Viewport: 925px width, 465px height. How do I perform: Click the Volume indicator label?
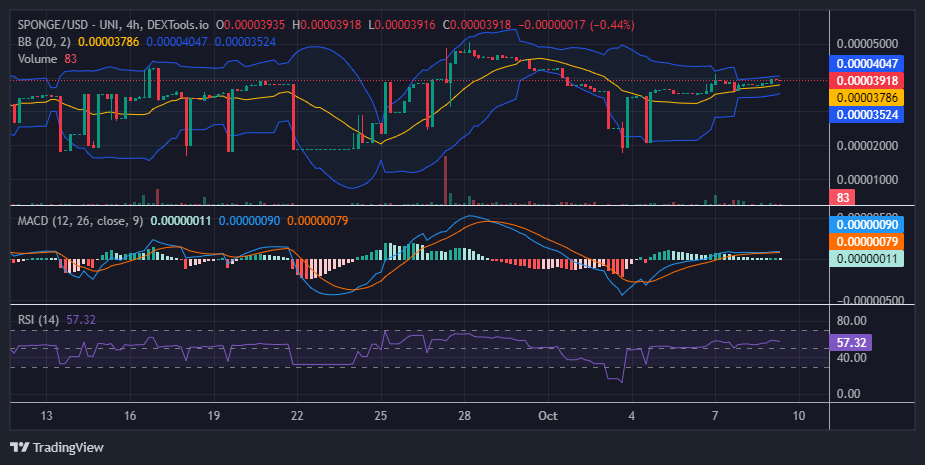(37, 59)
